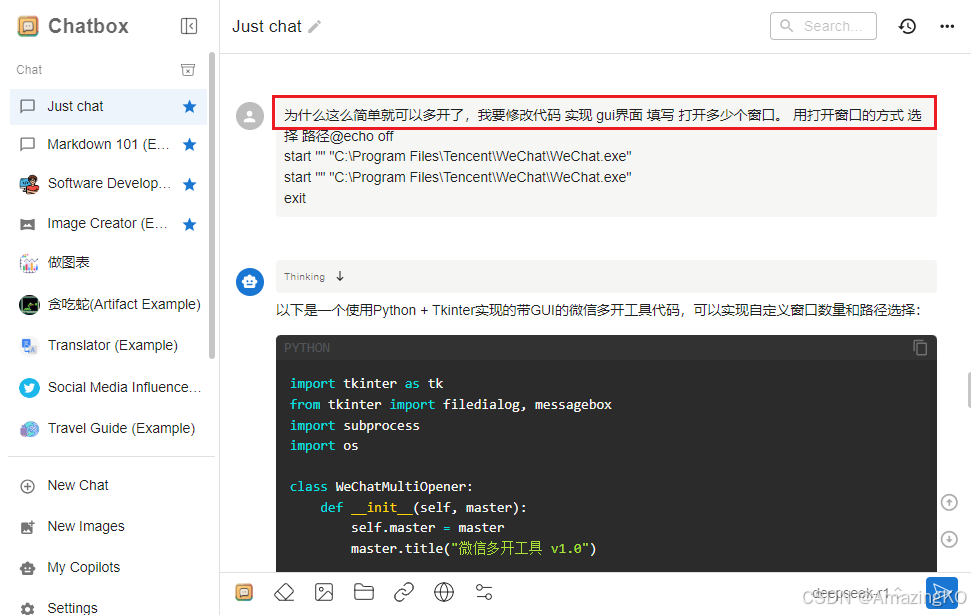Image resolution: width=971 pixels, height=615 pixels.
Task: Collapse the sidebar with the panel icon
Action: click(x=189, y=26)
